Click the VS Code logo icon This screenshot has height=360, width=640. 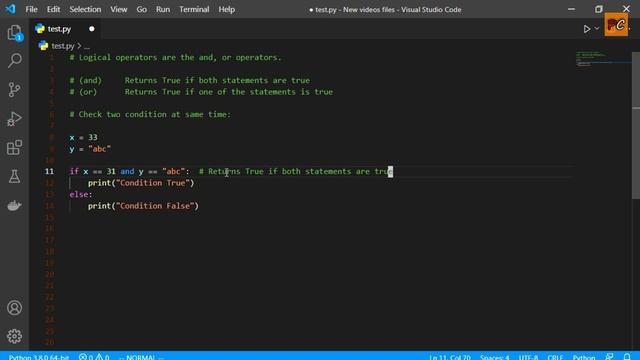10,9
